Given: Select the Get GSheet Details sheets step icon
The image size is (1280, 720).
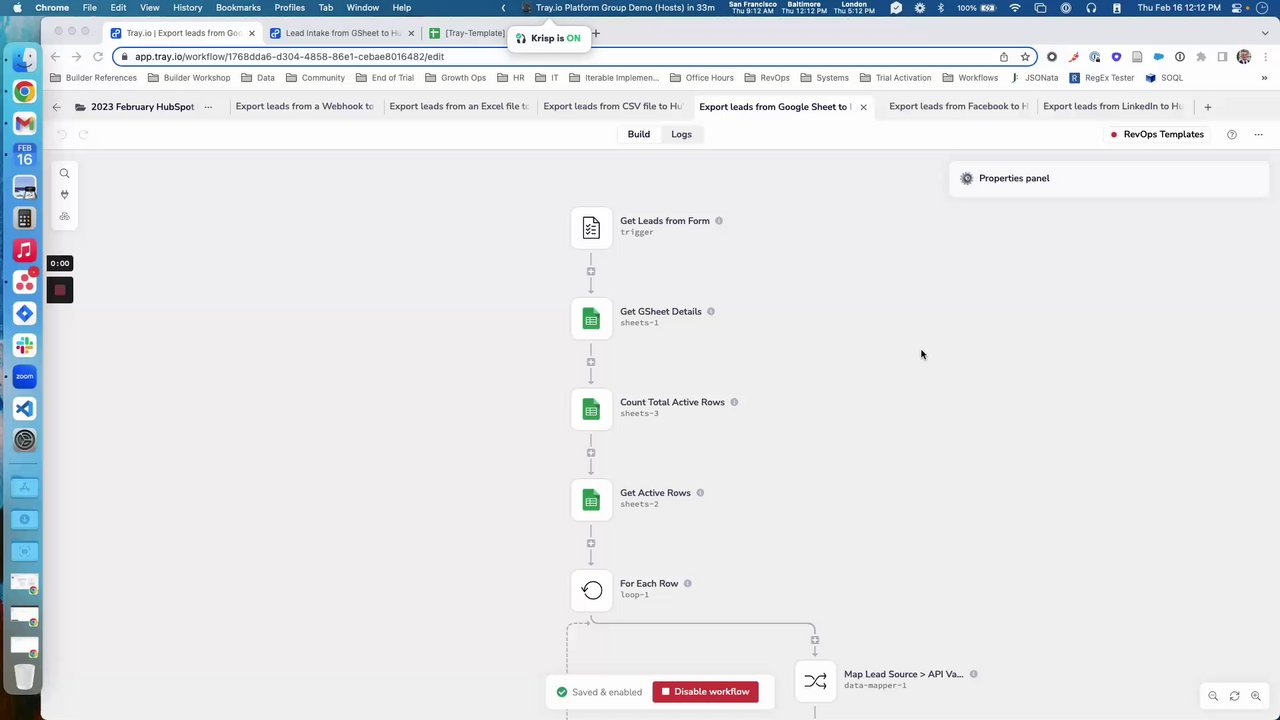Looking at the screenshot, I should click(591, 318).
